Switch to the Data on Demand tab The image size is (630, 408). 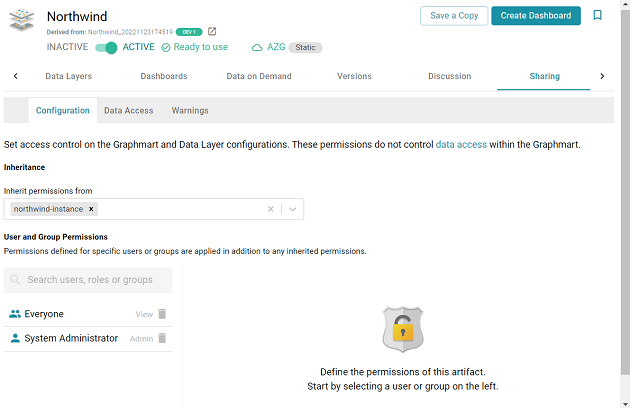click(259, 76)
